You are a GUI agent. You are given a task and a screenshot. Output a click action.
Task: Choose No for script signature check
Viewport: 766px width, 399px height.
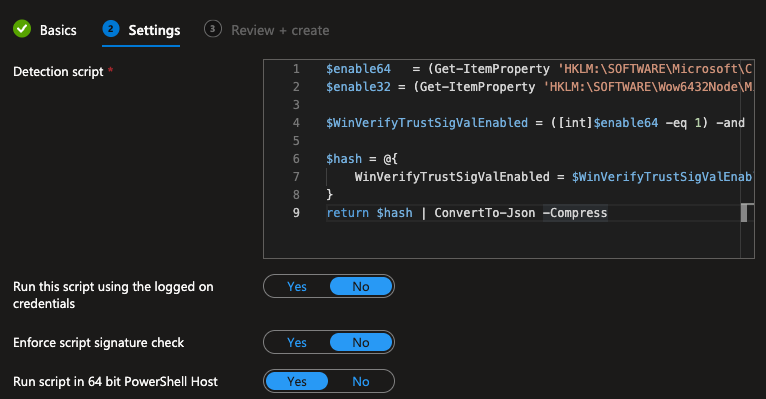coord(361,342)
